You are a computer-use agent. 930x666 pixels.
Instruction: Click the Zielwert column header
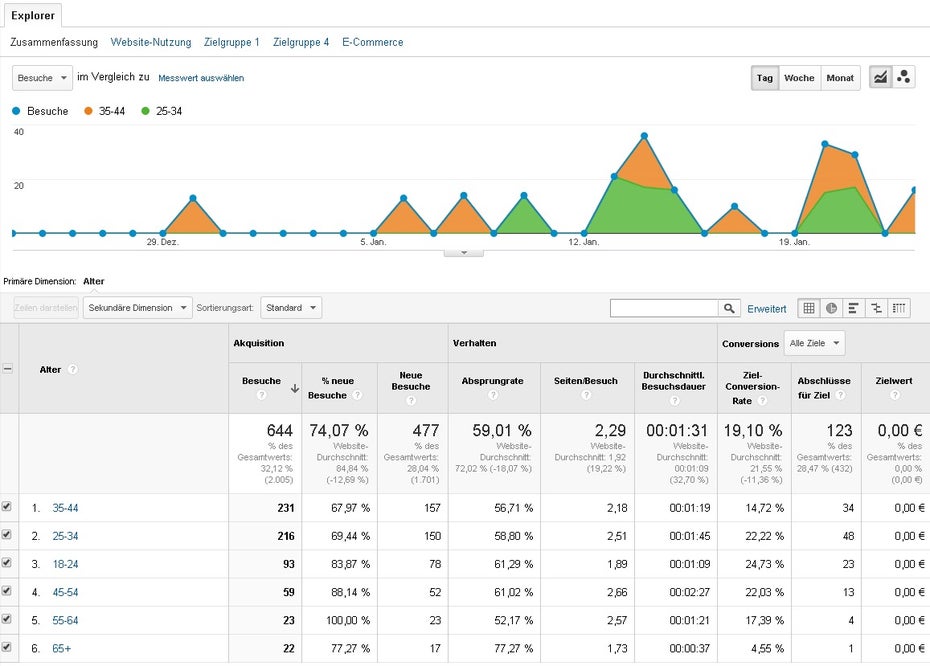pyautogui.click(x=894, y=381)
